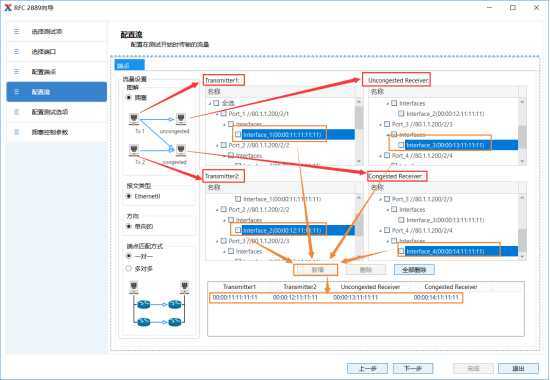Collapse the 全选 root node in Transmitter1
550x380 pixels.
[210, 104]
